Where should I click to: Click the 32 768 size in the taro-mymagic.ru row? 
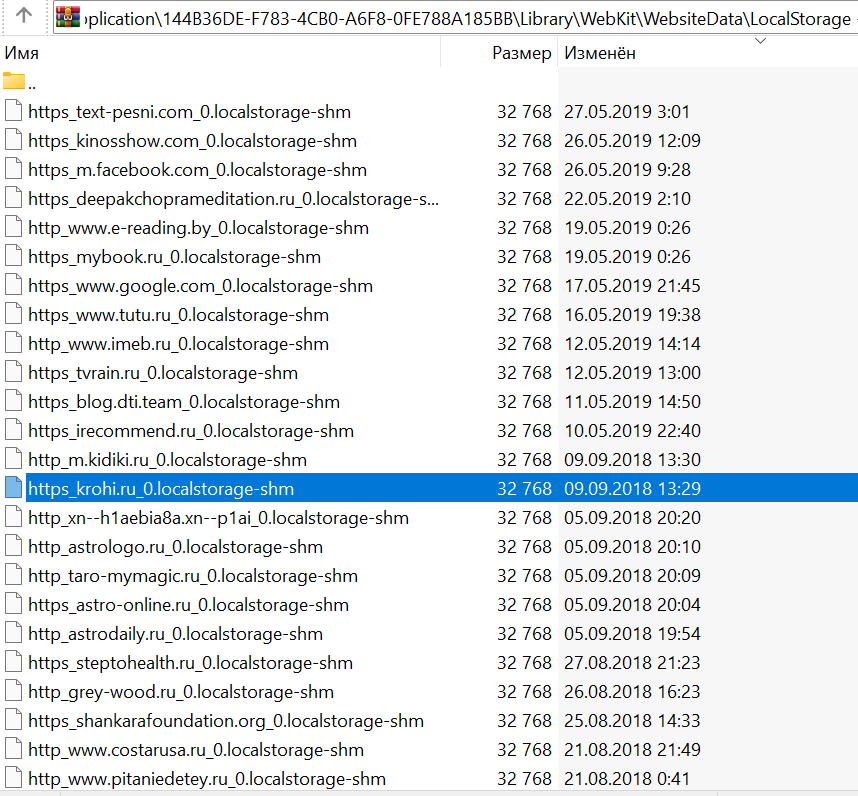(524, 576)
